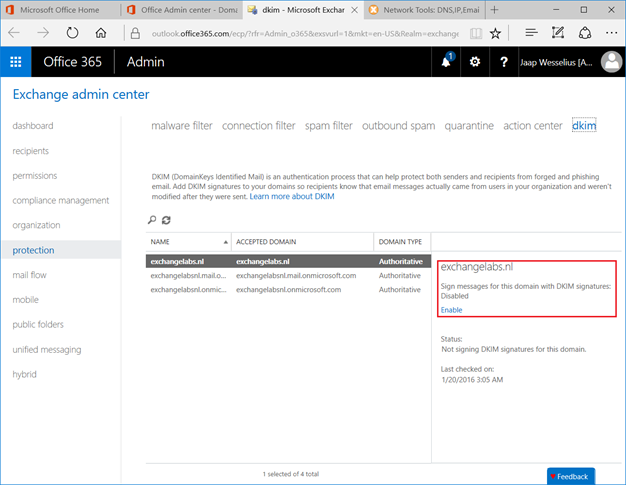
Task: Click the browser refresh button
Action: click(73, 33)
